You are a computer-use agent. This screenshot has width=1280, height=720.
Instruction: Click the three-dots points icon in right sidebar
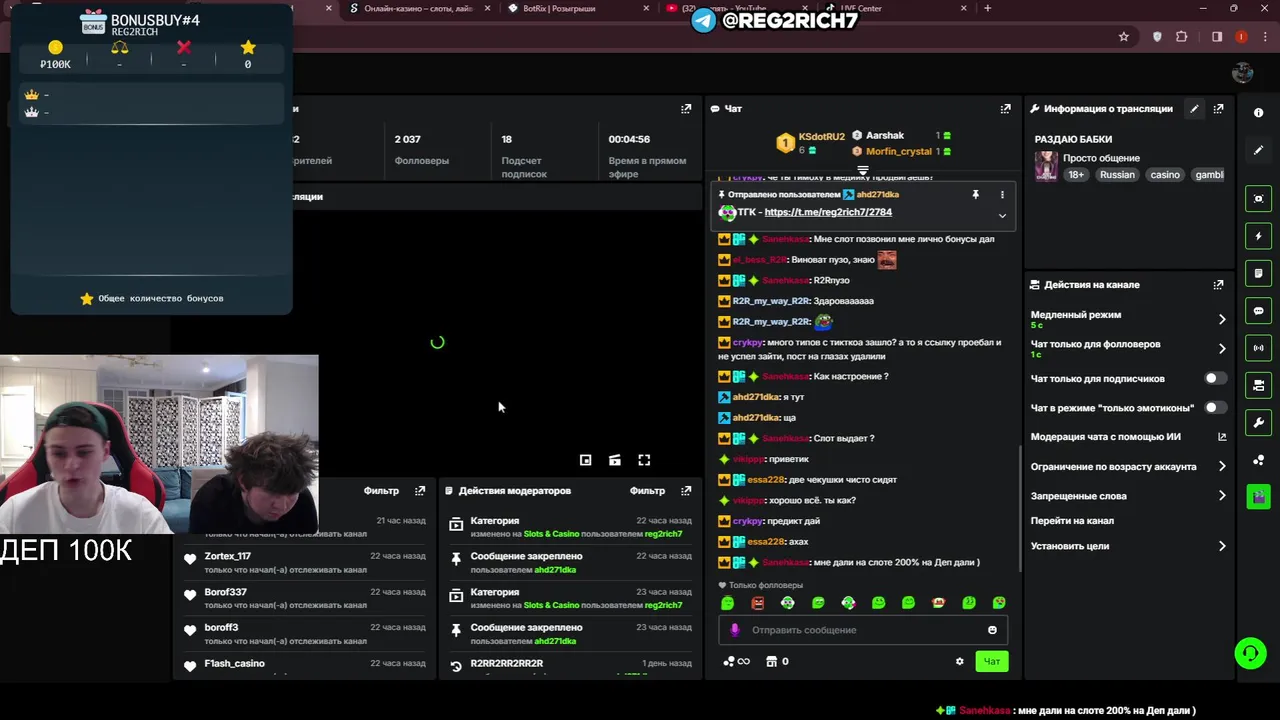click(1259, 460)
